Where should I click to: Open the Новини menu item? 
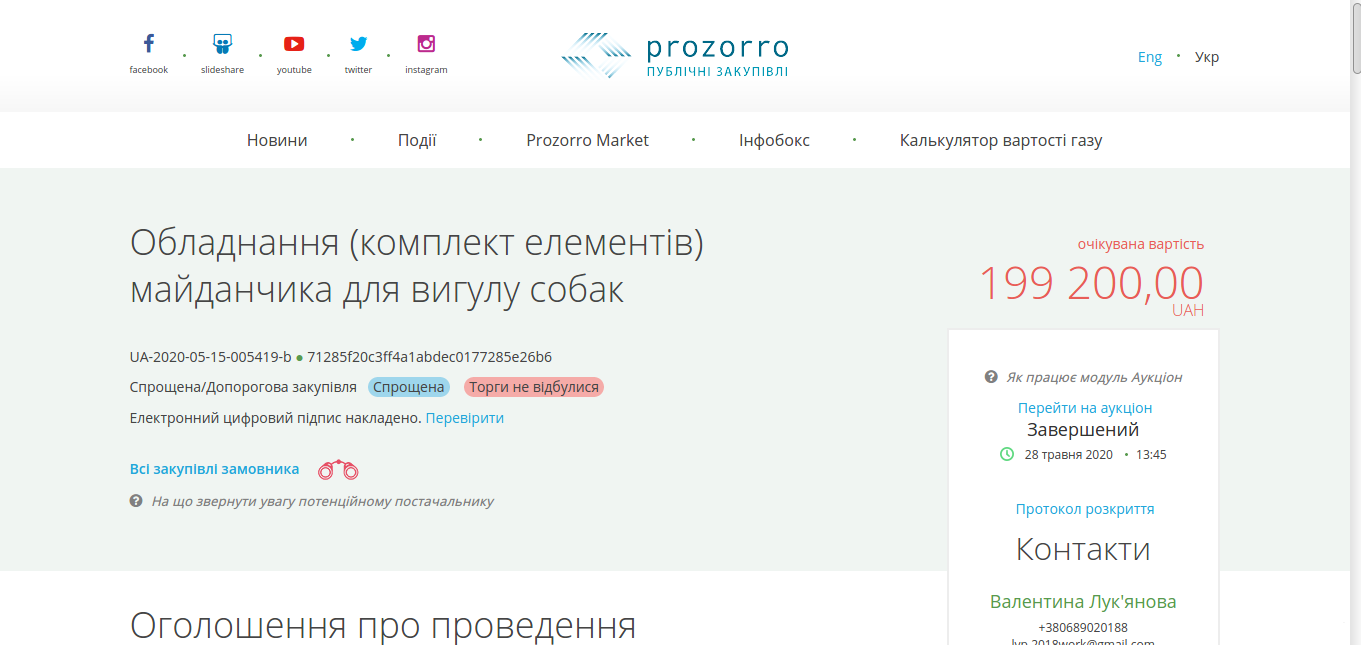(277, 140)
